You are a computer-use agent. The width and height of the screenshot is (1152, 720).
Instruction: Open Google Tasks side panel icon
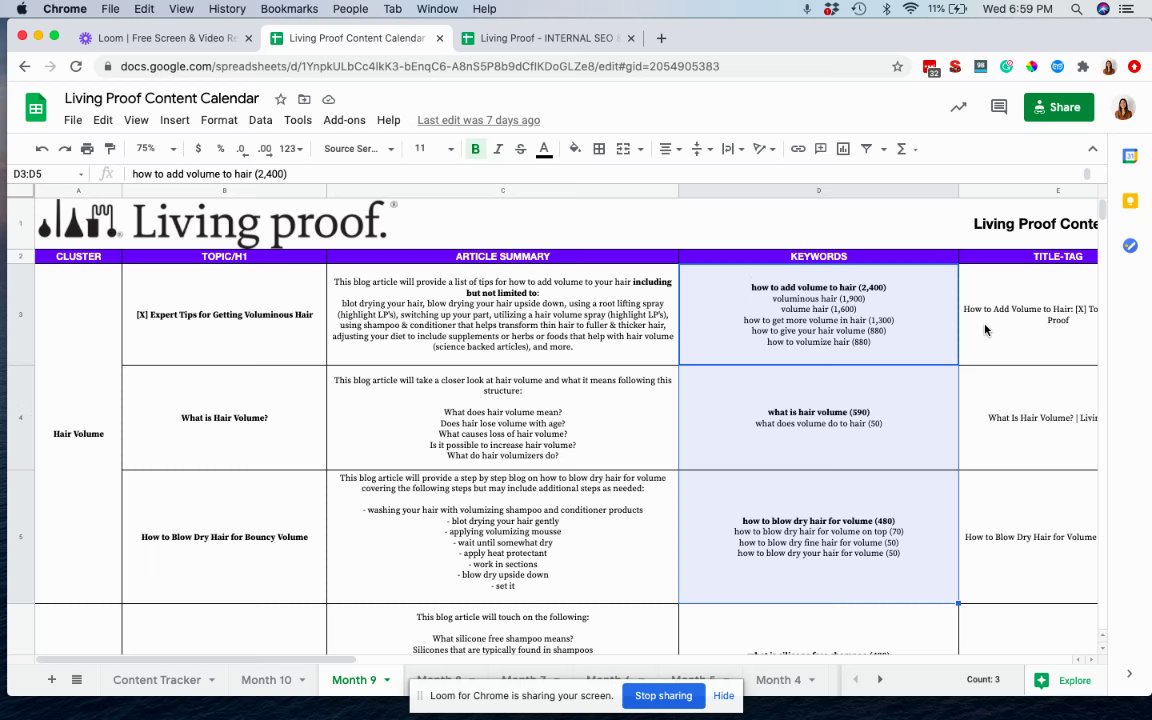[x=1130, y=245]
